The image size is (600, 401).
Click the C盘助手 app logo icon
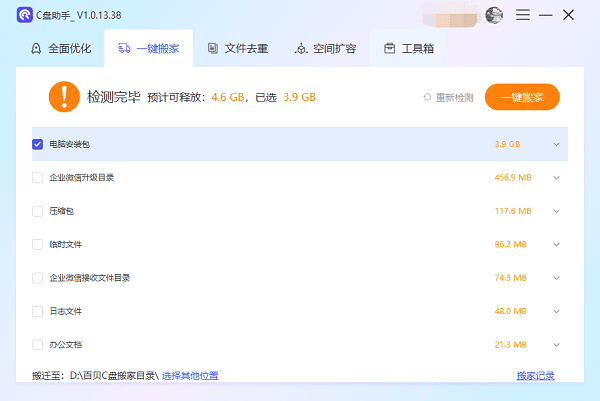24,15
